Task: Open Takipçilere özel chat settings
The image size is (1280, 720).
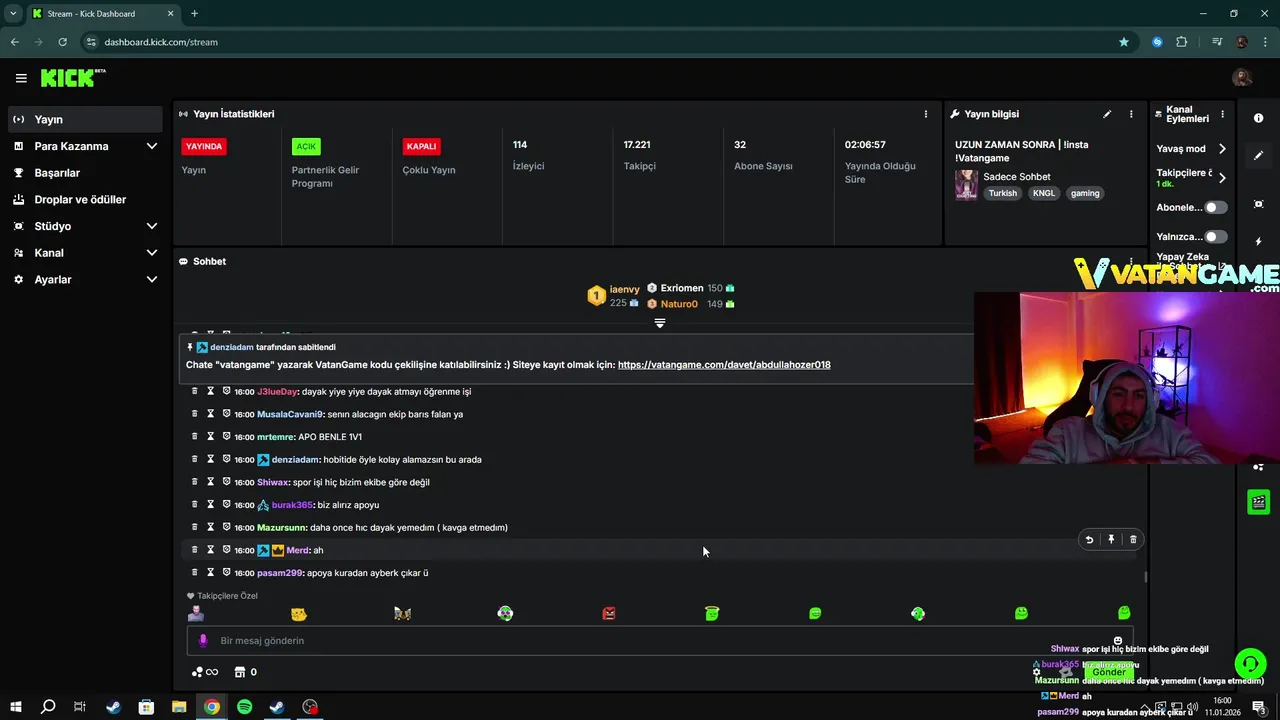Action: (1191, 177)
